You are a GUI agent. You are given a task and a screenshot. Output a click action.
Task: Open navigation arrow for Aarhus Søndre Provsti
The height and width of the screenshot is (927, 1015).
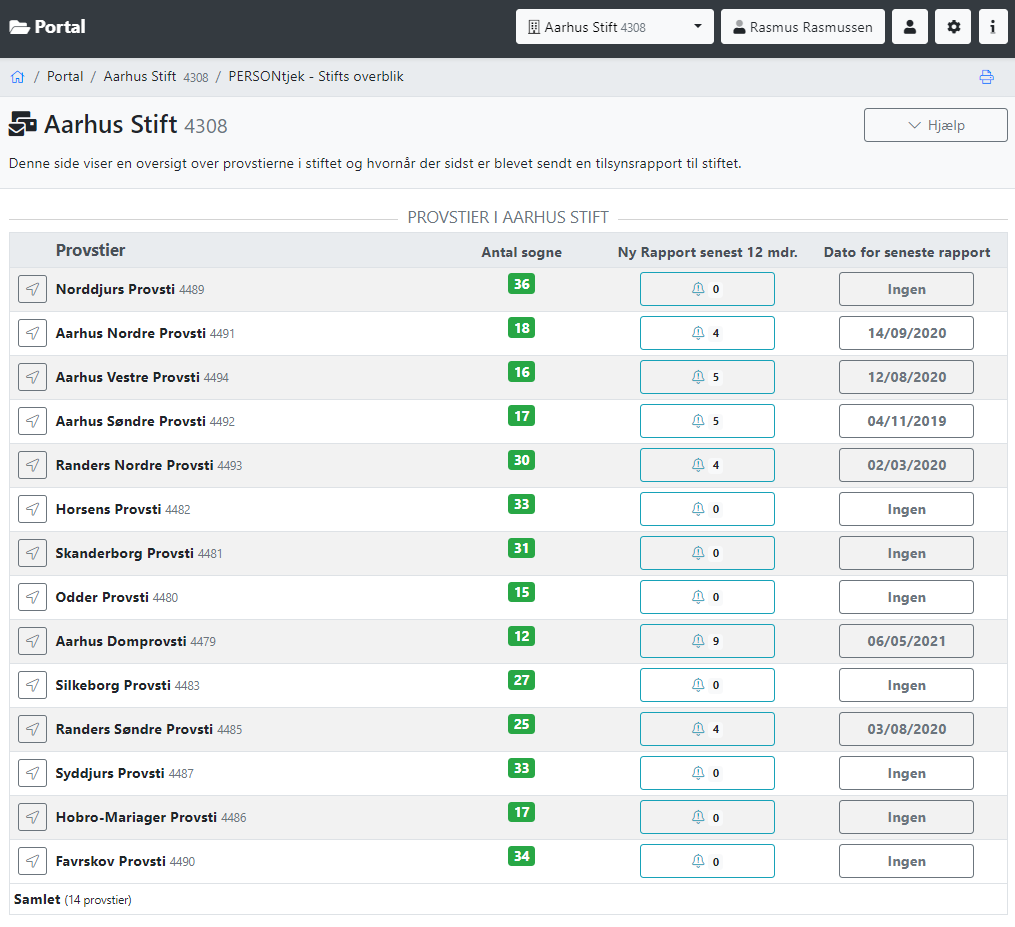[32, 421]
